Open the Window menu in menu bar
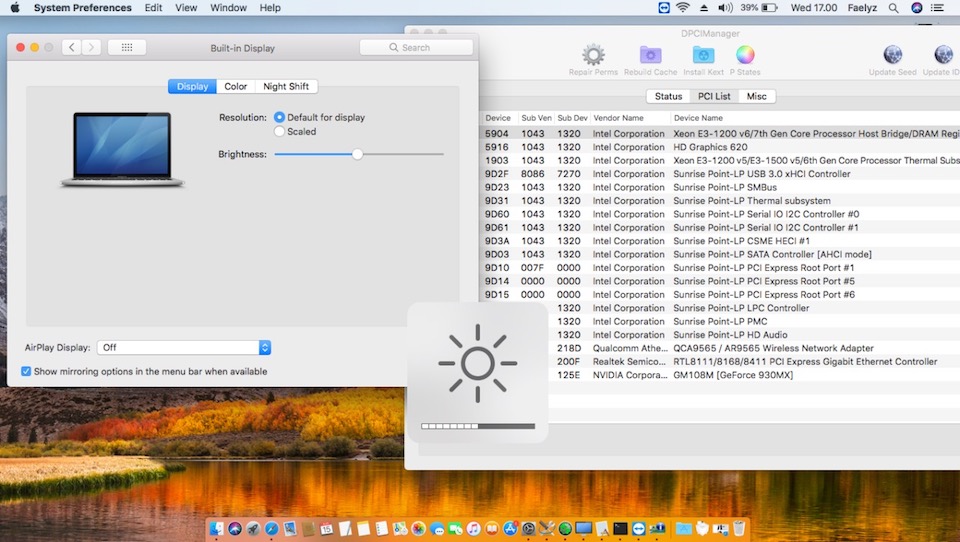The height and width of the screenshot is (542, 960). pyautogui.click(x=229, y=8)
